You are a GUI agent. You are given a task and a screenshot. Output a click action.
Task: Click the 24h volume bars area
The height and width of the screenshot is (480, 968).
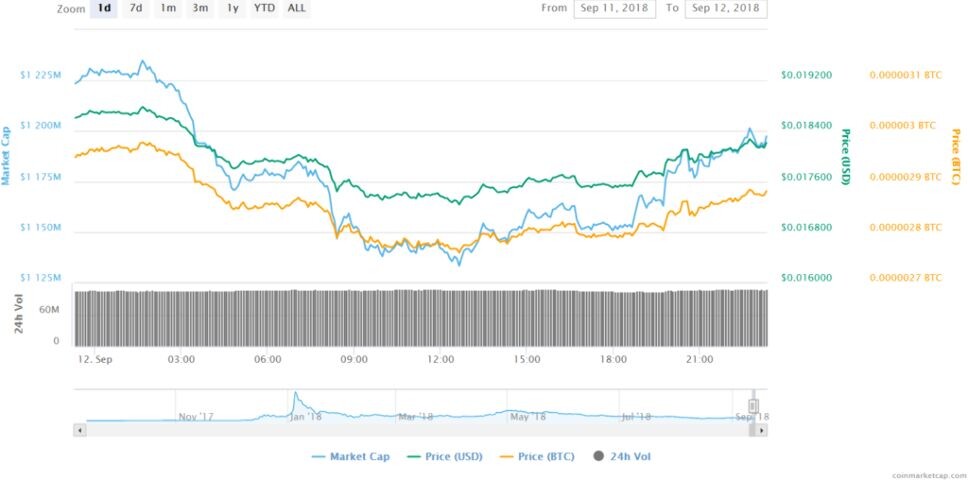click(x=420, y=318)
